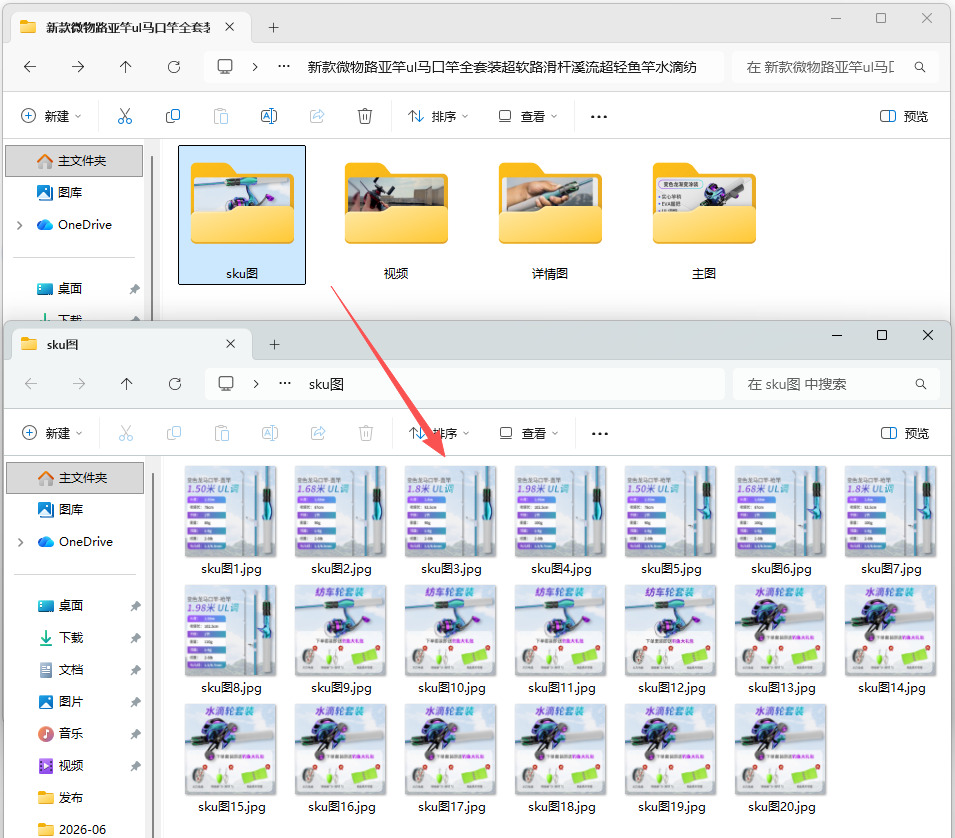Close the sku图 tab
The height and width of the screenshot is (838, 955).
click(x=230, y=344)
